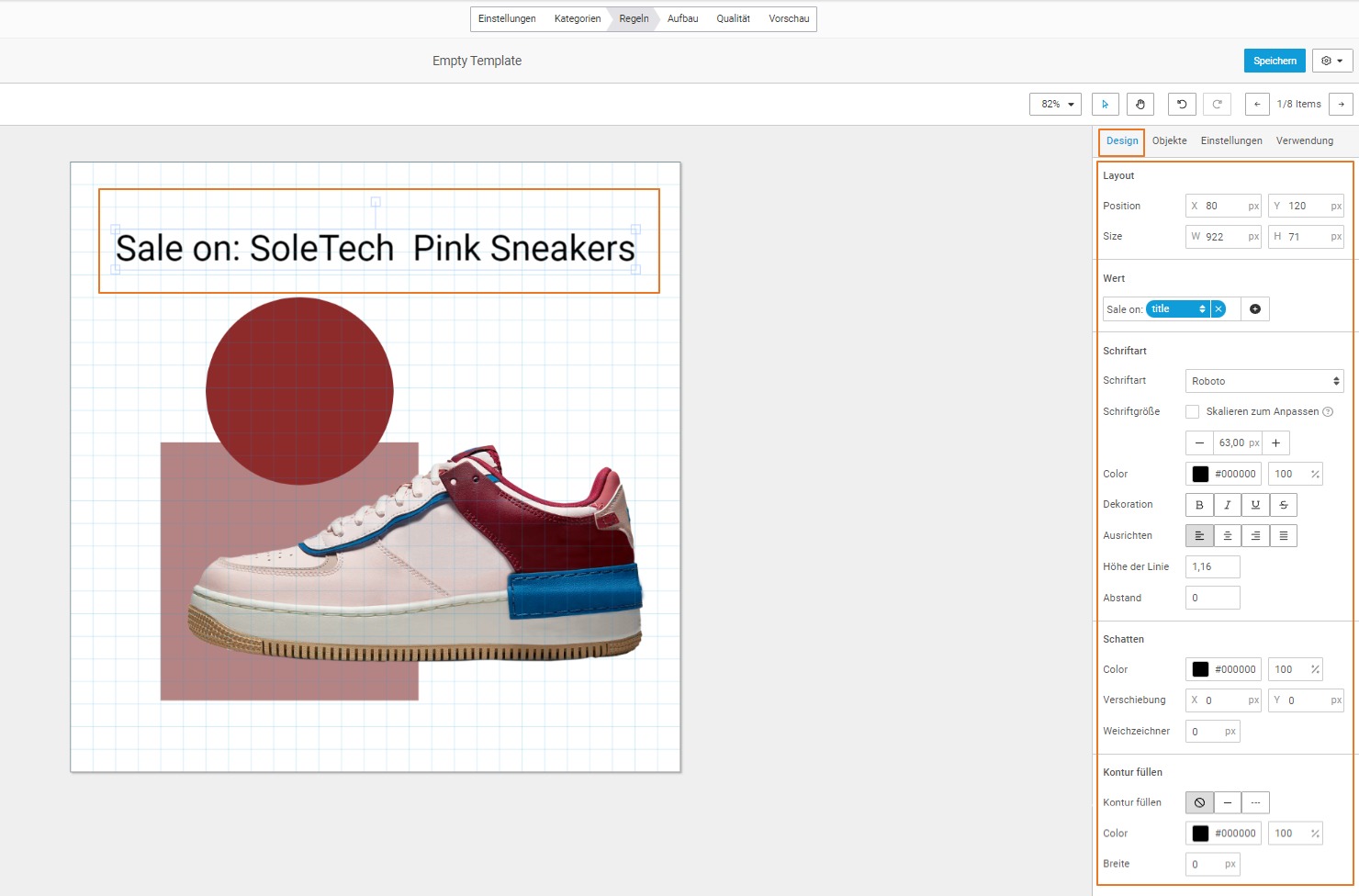Edit shadow Verschiebung X offset field
The image size is (1359, 896).
click(1223, 700)
